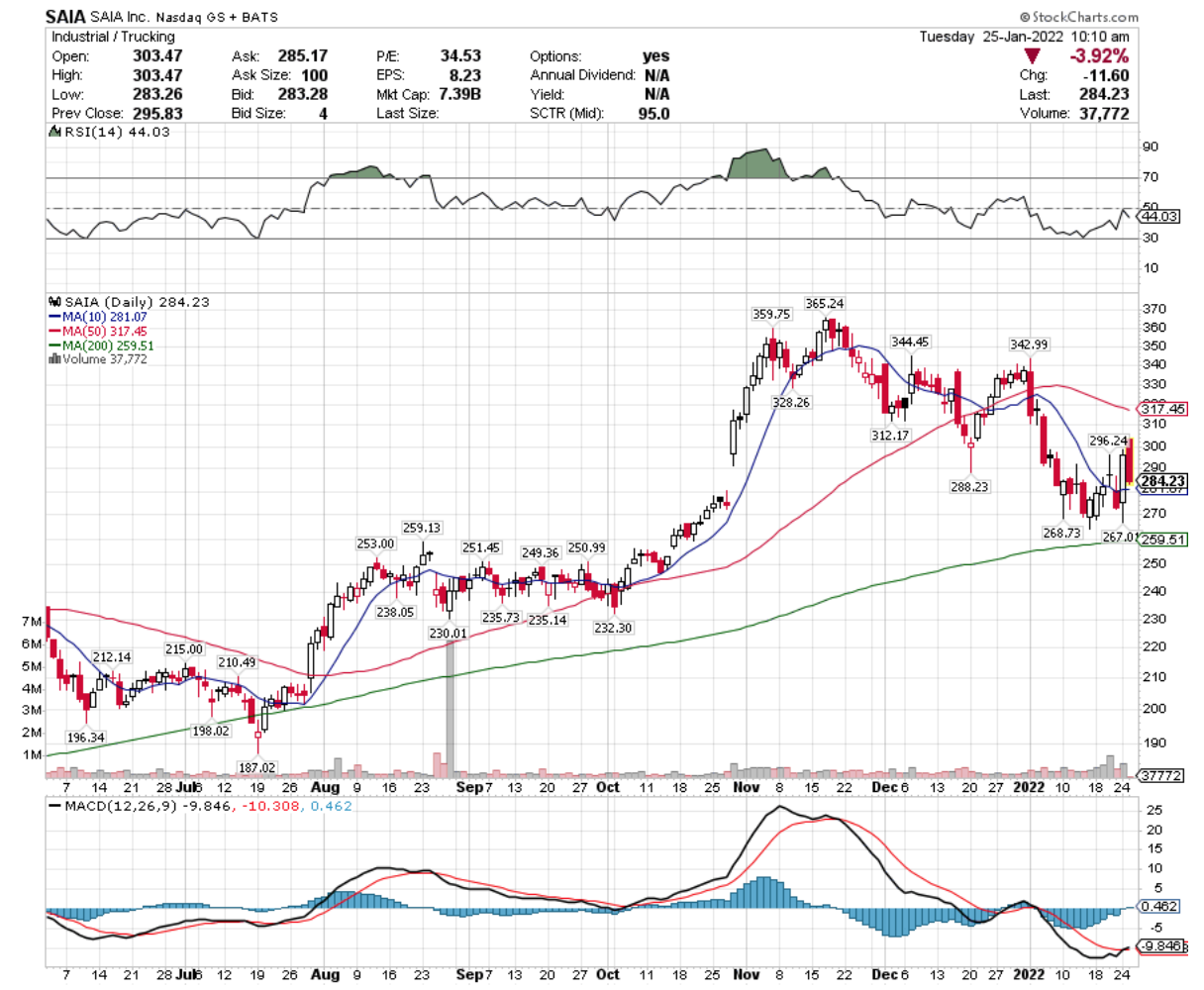The width and height of the screenshot is (1204, 990).
Task: Click the Ask price 285.17
Action: click(304, 56)
